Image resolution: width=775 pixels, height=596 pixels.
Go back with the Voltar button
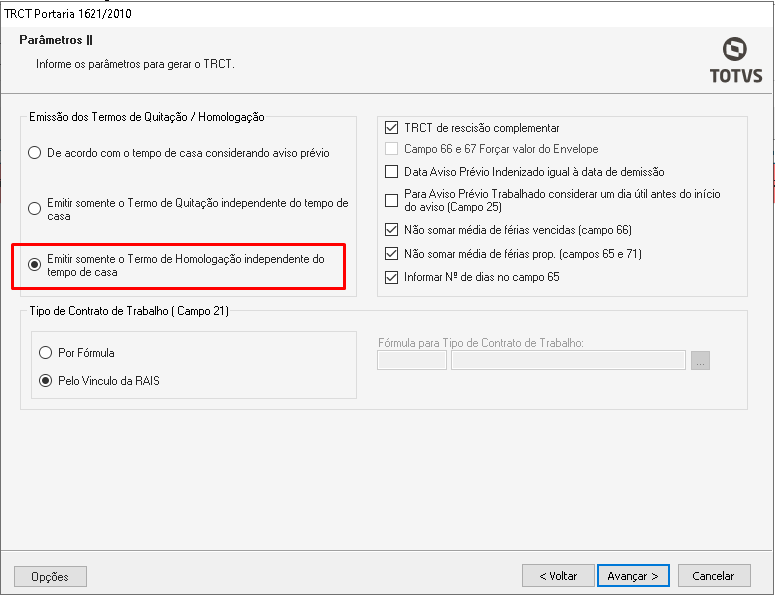click(x=558, y=576)
